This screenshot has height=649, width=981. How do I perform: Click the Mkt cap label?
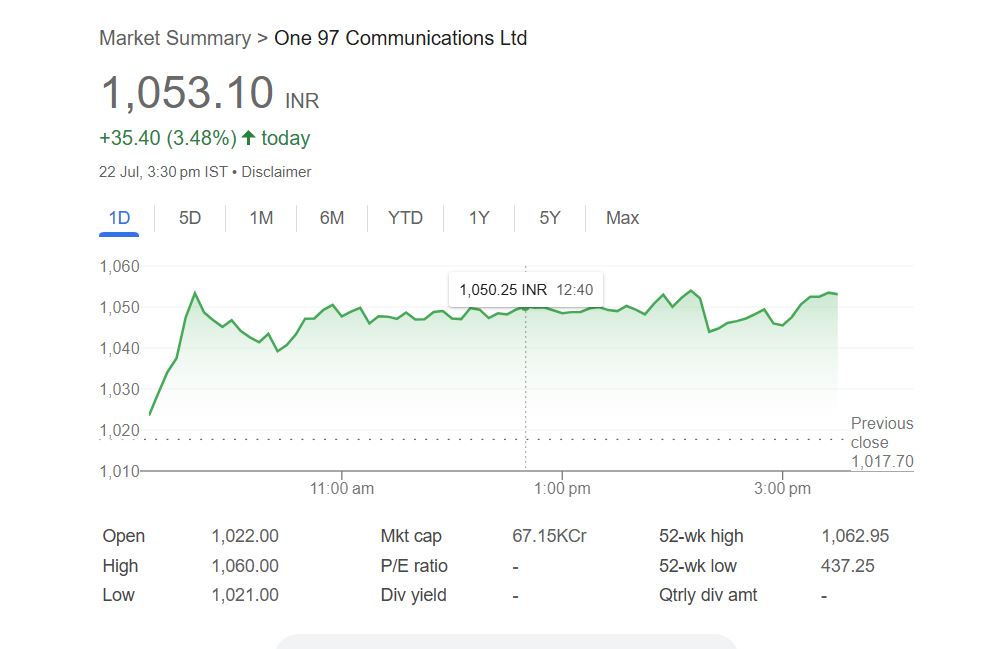(411, 536)
